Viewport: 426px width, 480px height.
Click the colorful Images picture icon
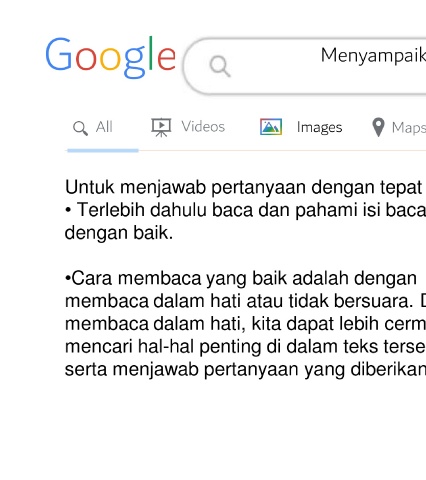271,127
